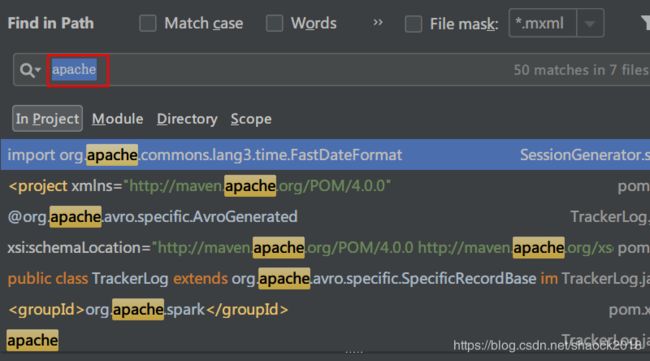Select the project xmlns result row

point(325,186)
